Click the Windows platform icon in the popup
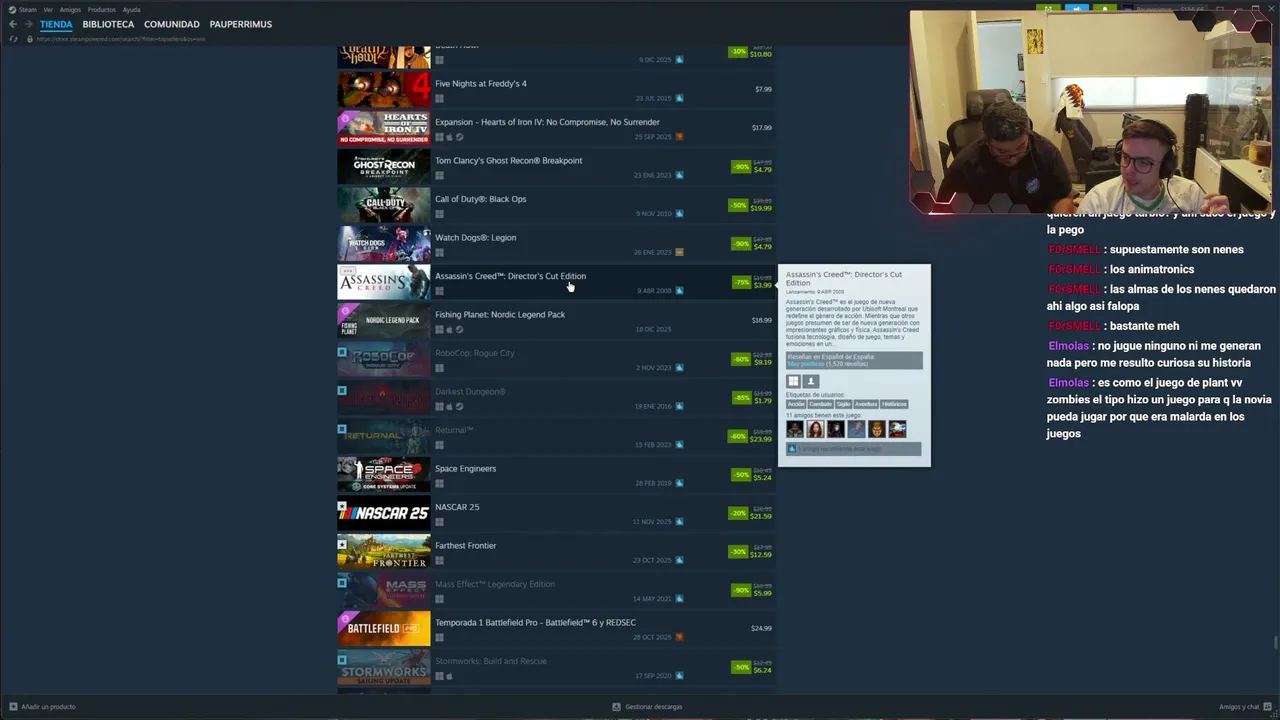The width and height of the screenshot is (1280, 720). [794, 381]
